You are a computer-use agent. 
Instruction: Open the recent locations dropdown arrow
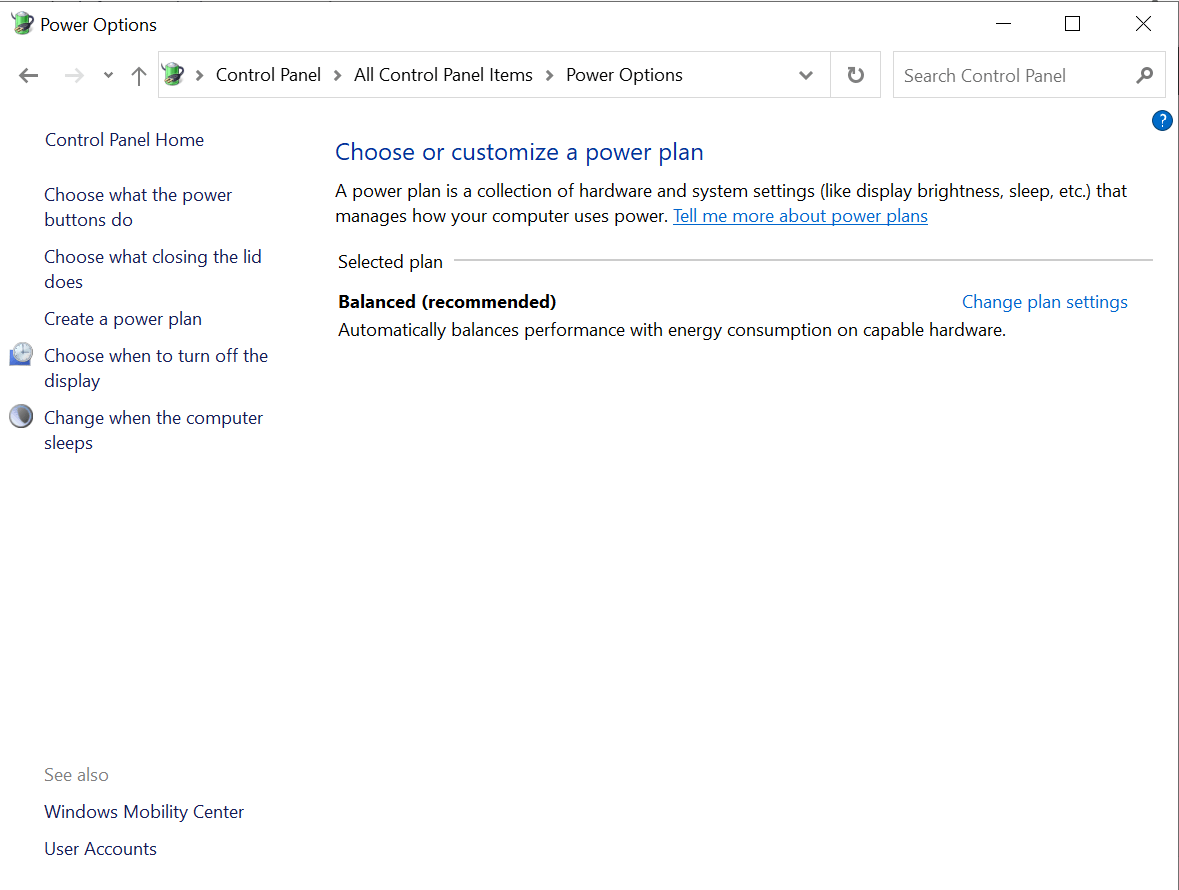click(x=108, y=76)
